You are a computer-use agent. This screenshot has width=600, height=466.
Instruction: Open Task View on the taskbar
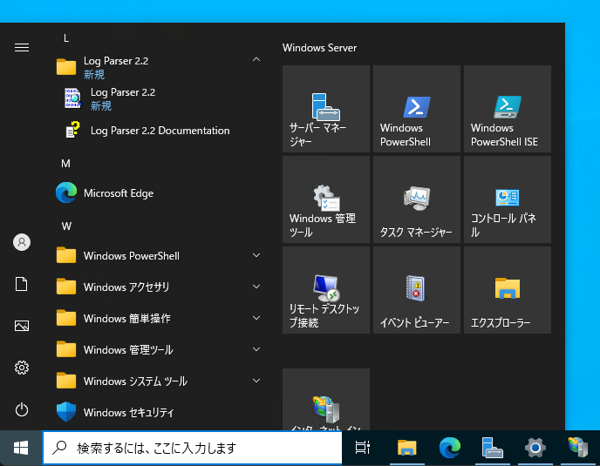point(362,447)
